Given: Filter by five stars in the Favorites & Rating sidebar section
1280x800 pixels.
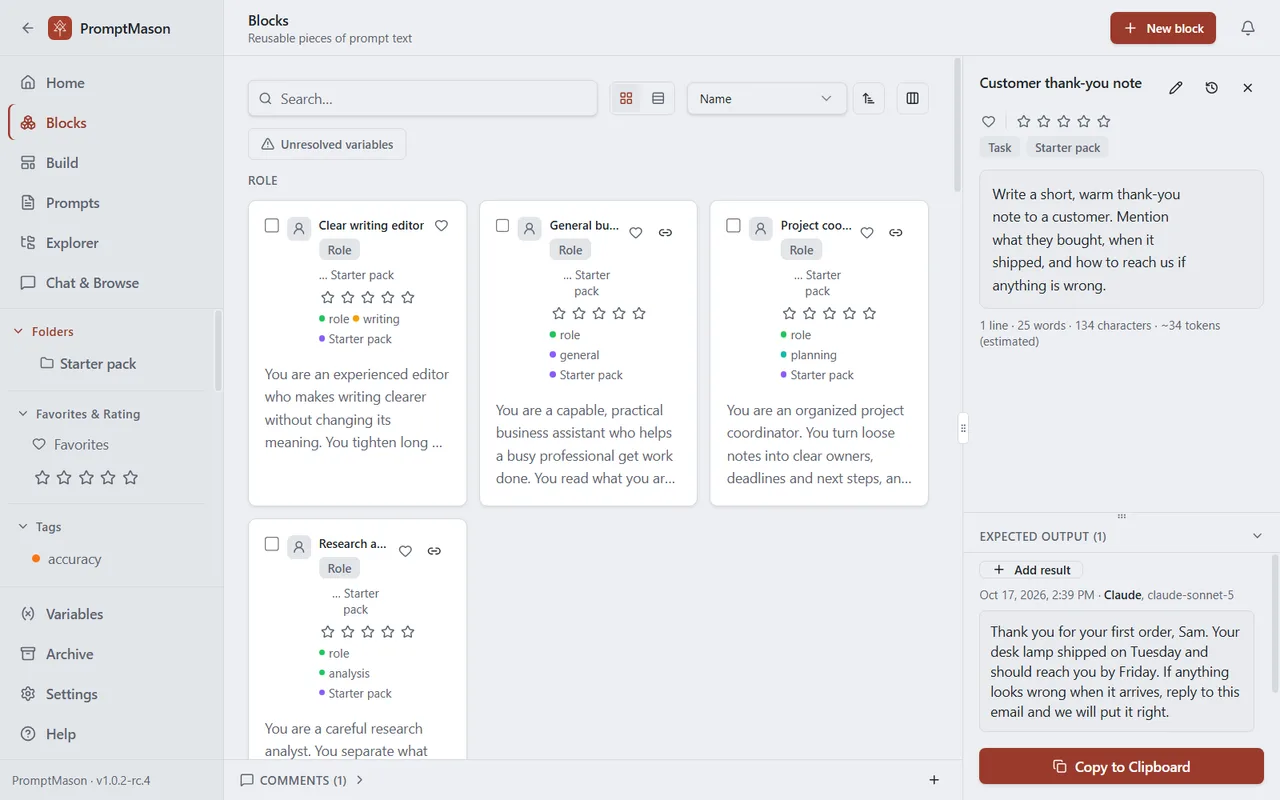Looking at the screenshot, I should (130, 478).
